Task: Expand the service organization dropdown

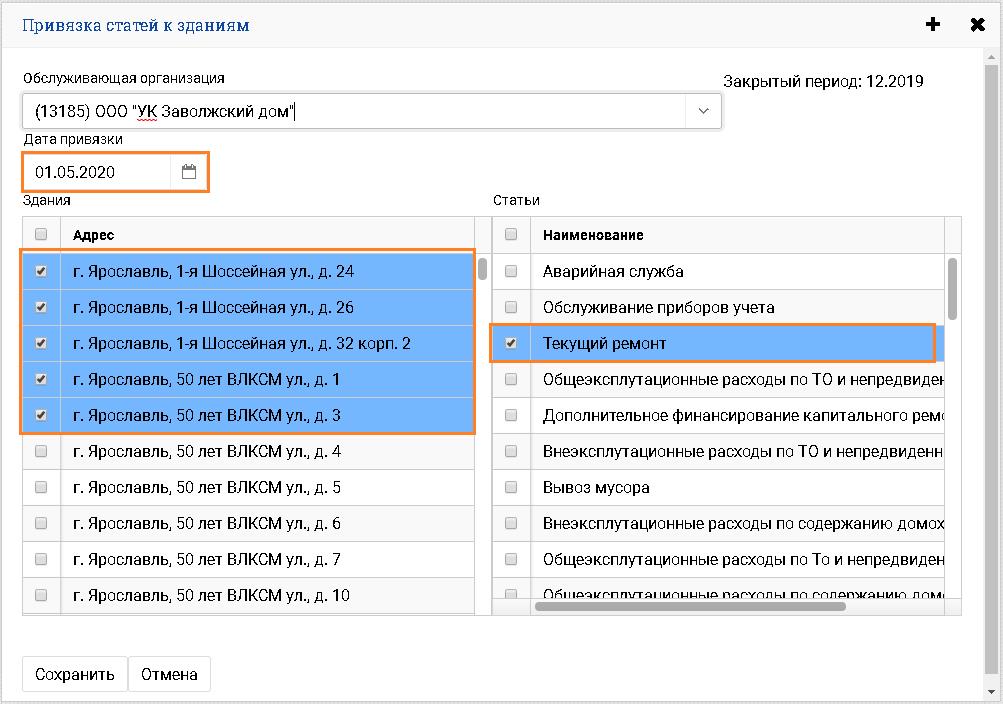Action: click(702, 111)
